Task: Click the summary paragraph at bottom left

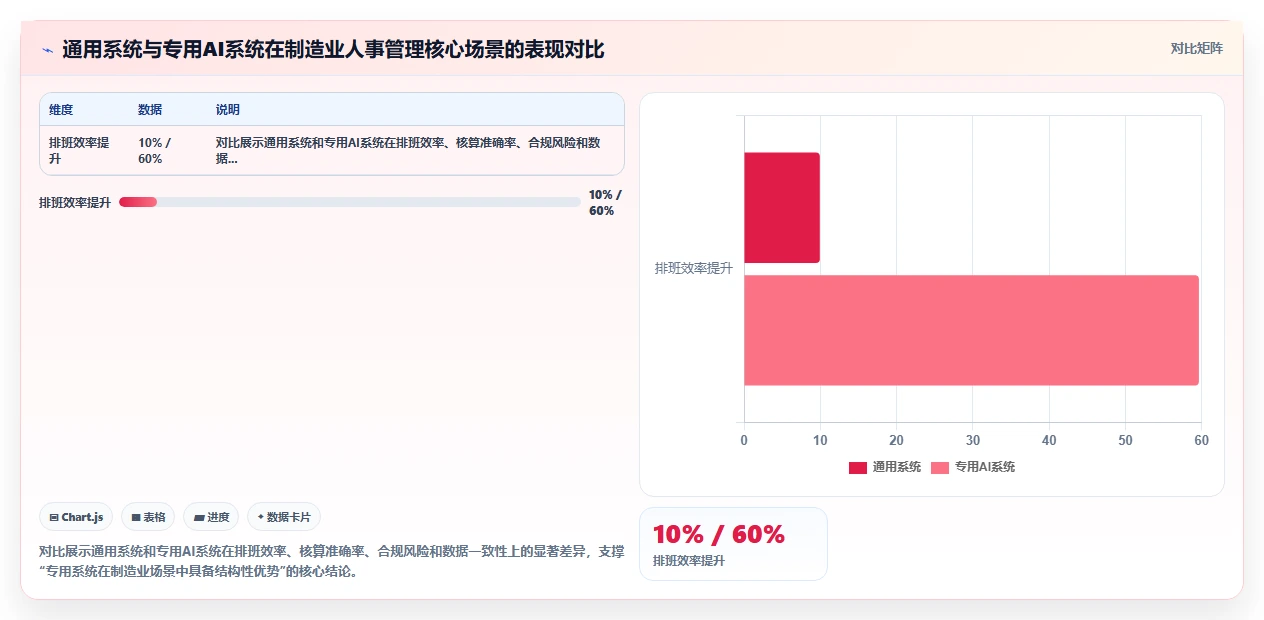Action: pos(331,561)
